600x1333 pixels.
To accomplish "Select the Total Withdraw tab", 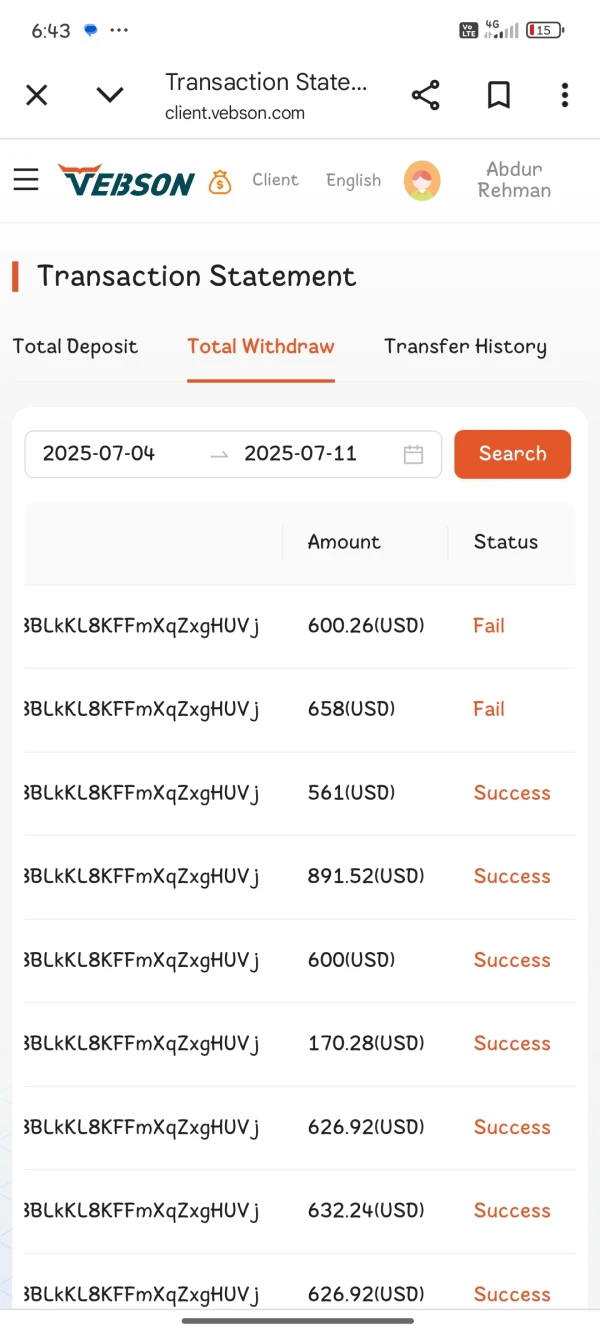I will (x=261, y=347).
